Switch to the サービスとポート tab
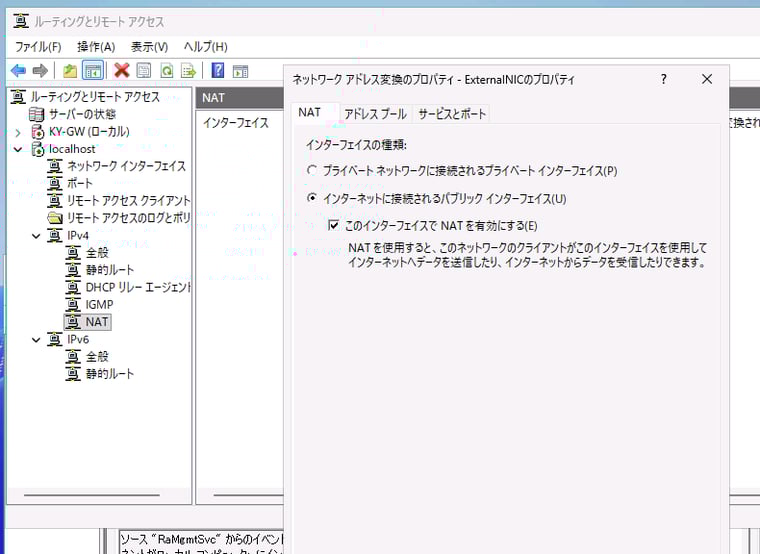Image resolution: width=760 pixels, height=554 pixels. 452,114
